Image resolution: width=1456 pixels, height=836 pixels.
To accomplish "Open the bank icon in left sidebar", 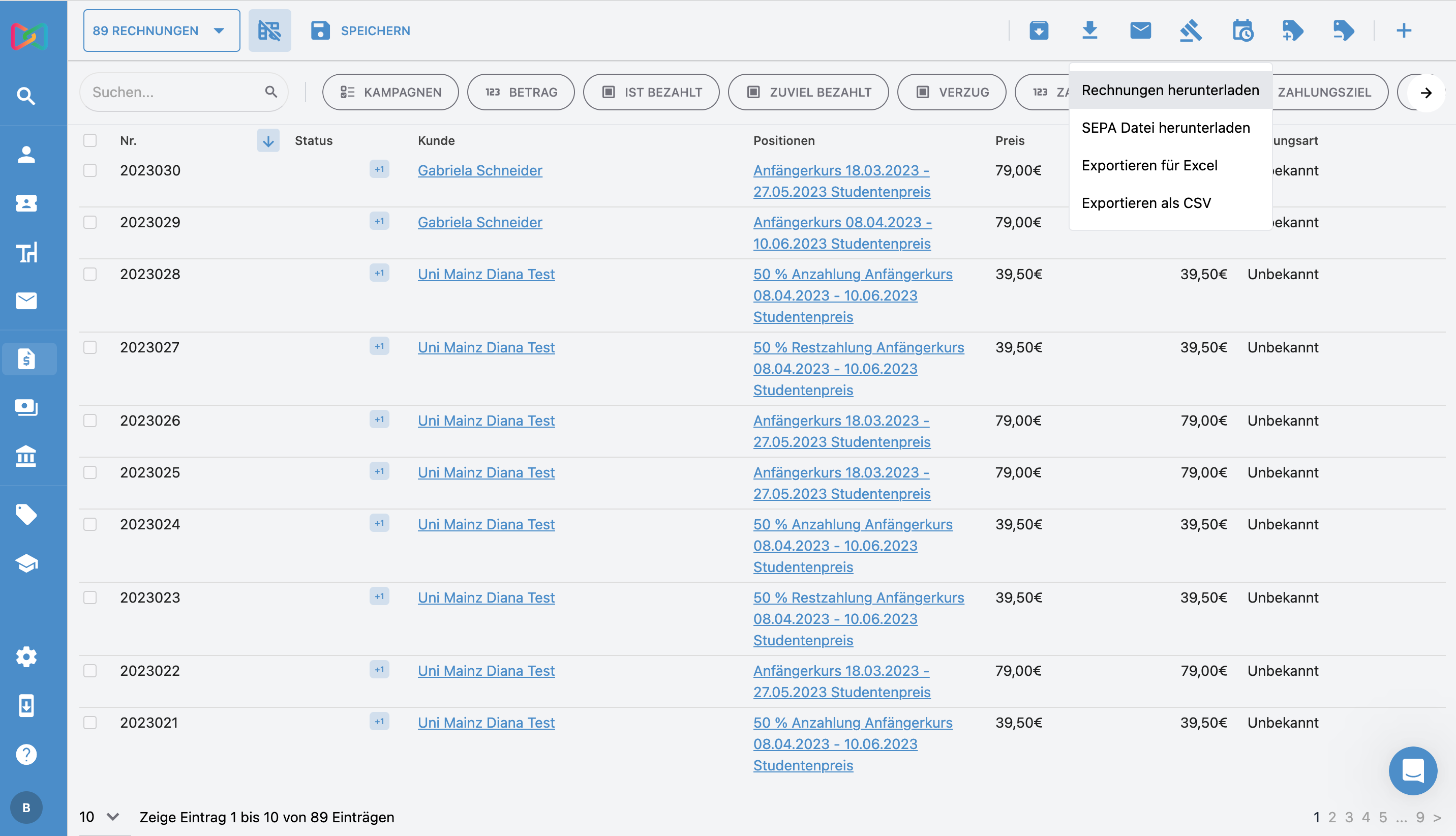I will point(26,457).
